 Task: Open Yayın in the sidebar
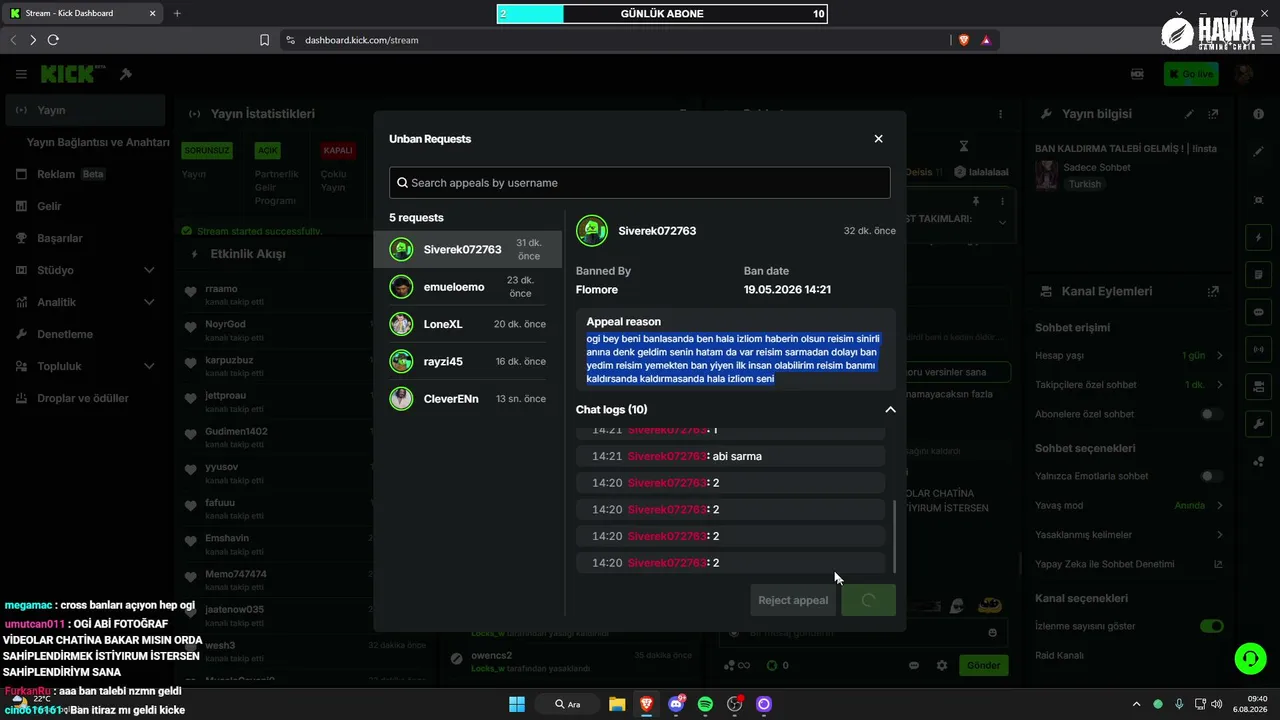85,110
